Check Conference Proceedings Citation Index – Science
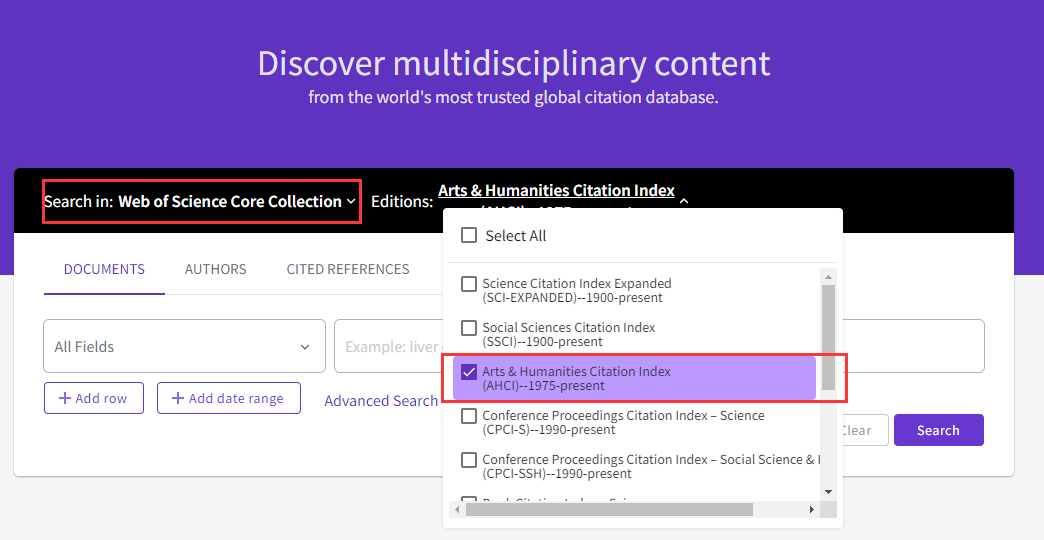This screenshot has height=540, width=1044. pos(468,416)
